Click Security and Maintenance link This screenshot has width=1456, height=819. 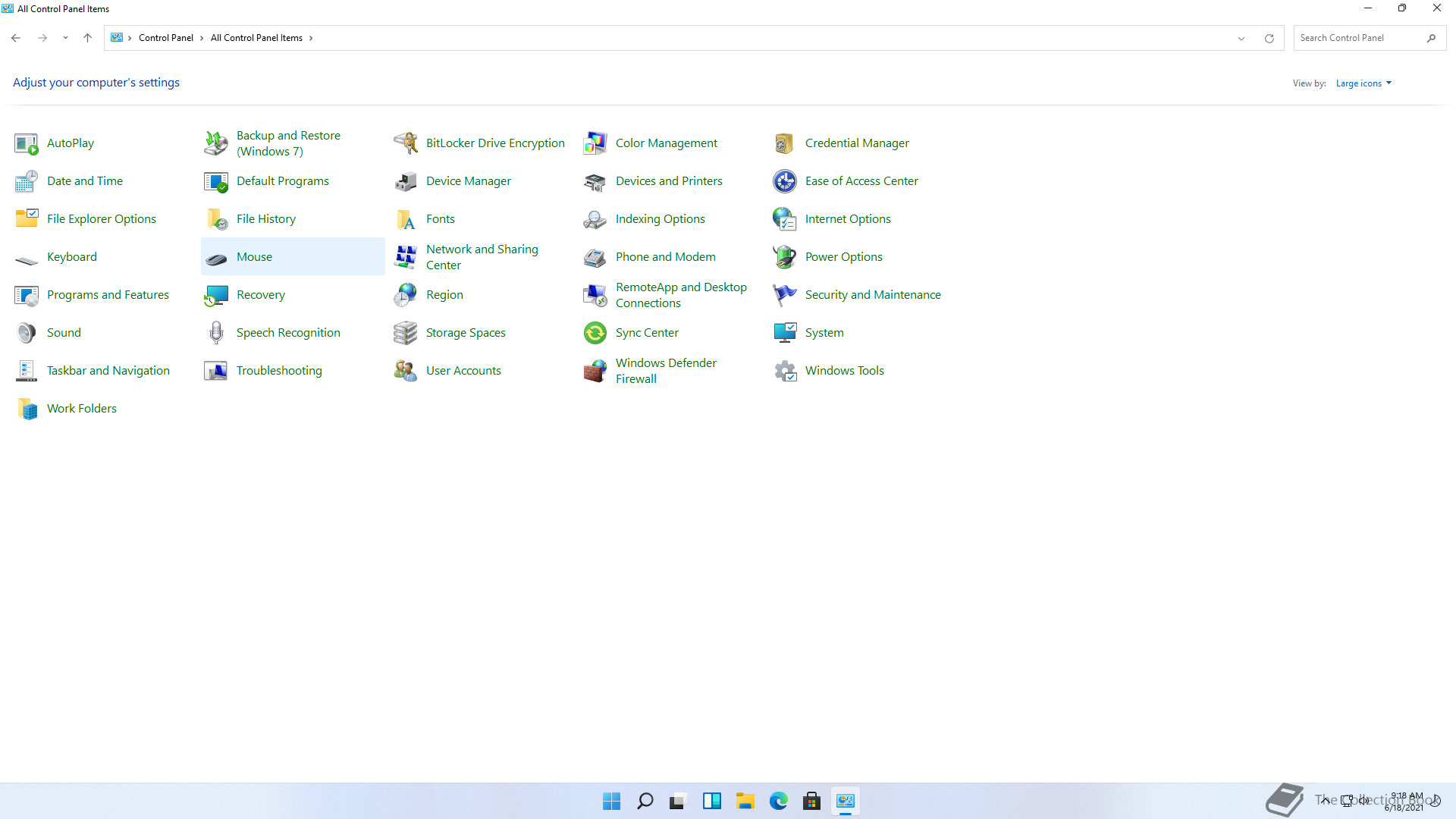pyautogui.click(x=873, y=294)
